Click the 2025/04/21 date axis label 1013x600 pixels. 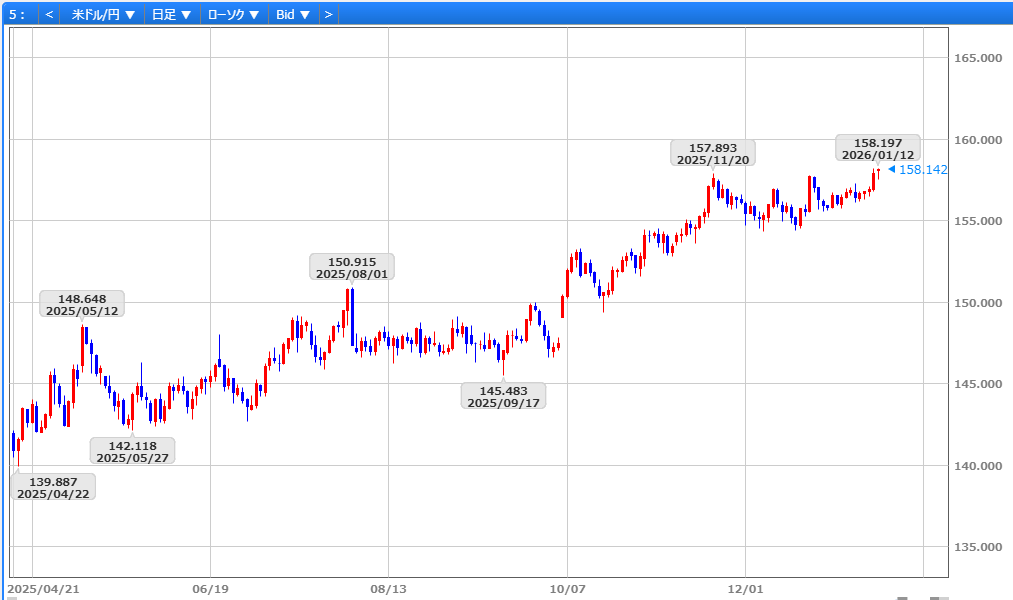pyautogui.click(x=44, y=589)
